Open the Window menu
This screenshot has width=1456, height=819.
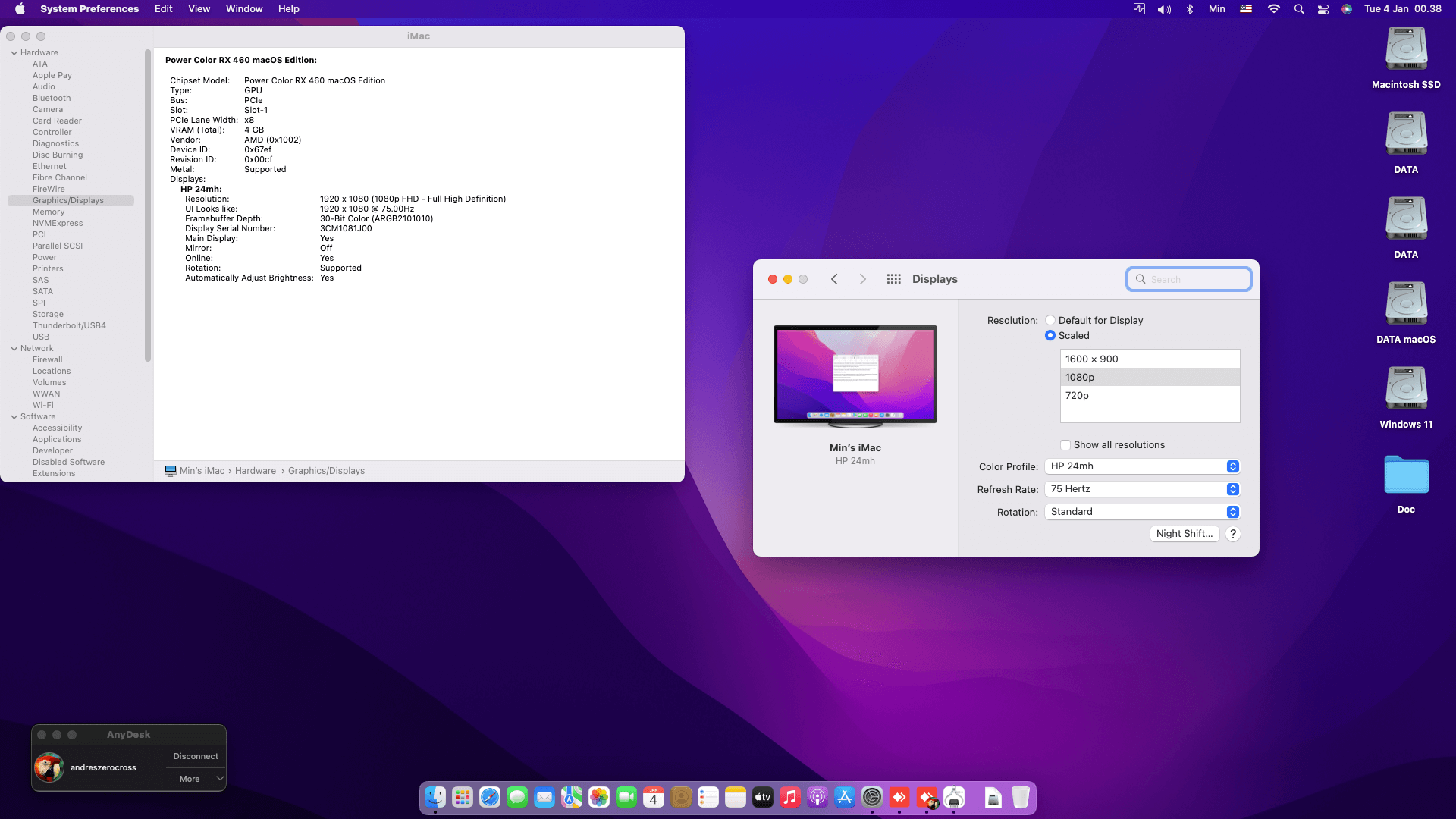click(x=244, y=9)
